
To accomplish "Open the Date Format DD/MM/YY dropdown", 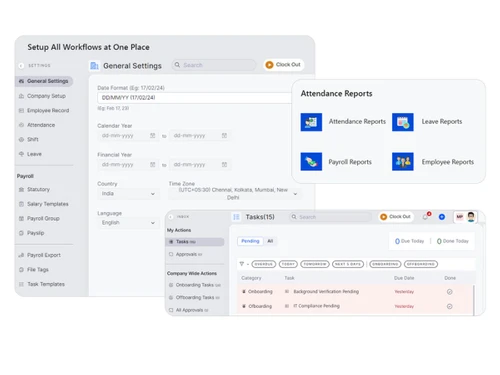I will (x=195, y=98).
